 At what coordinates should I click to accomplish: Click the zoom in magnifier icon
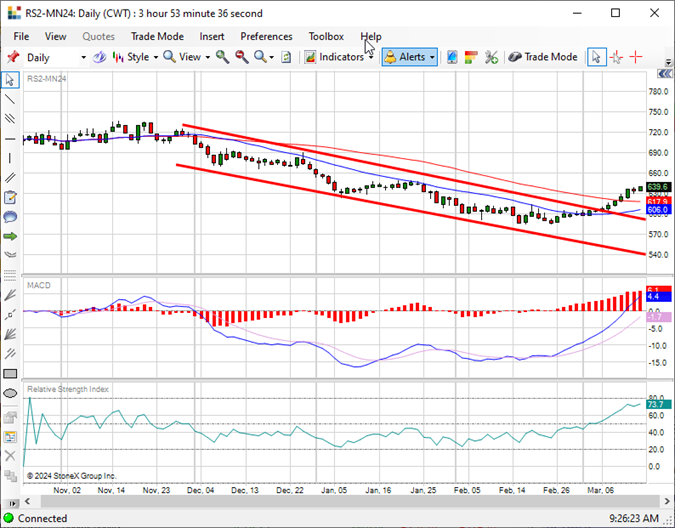click(x=222, y=57)
